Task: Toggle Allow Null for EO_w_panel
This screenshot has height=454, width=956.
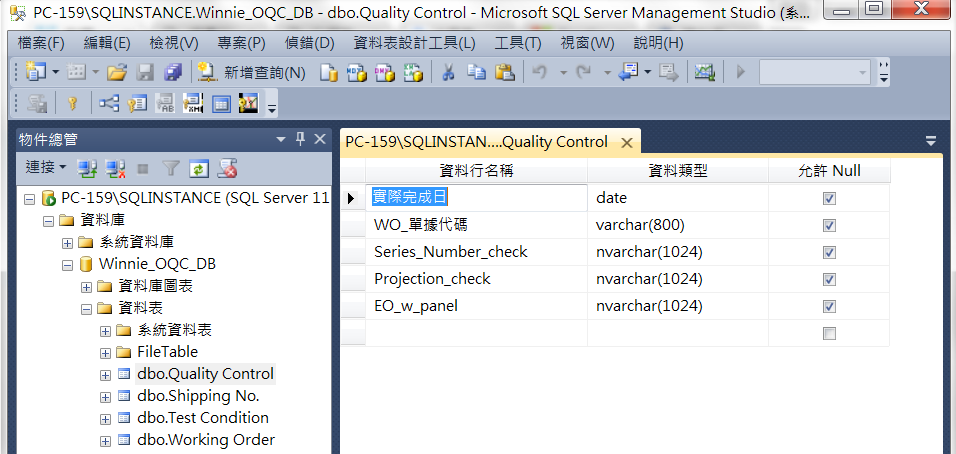Action: tap(829, 306)
